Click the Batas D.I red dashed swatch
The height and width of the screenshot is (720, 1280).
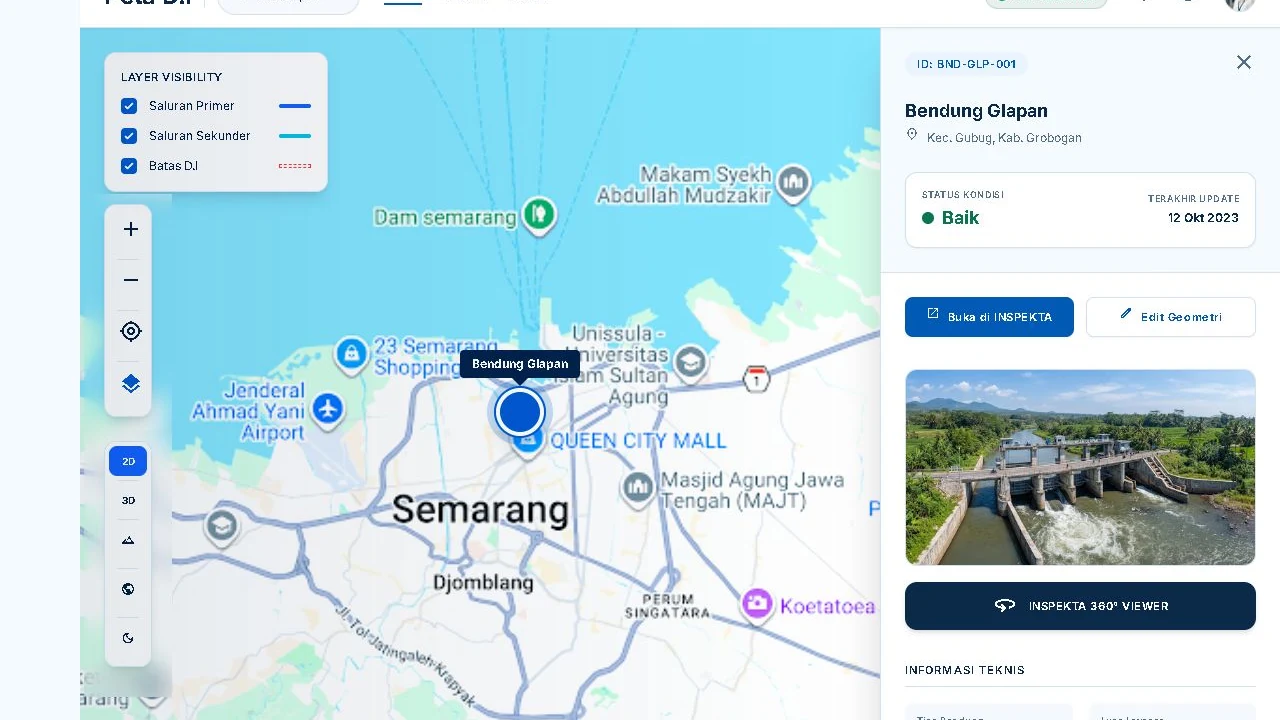(x=295, y=166)
